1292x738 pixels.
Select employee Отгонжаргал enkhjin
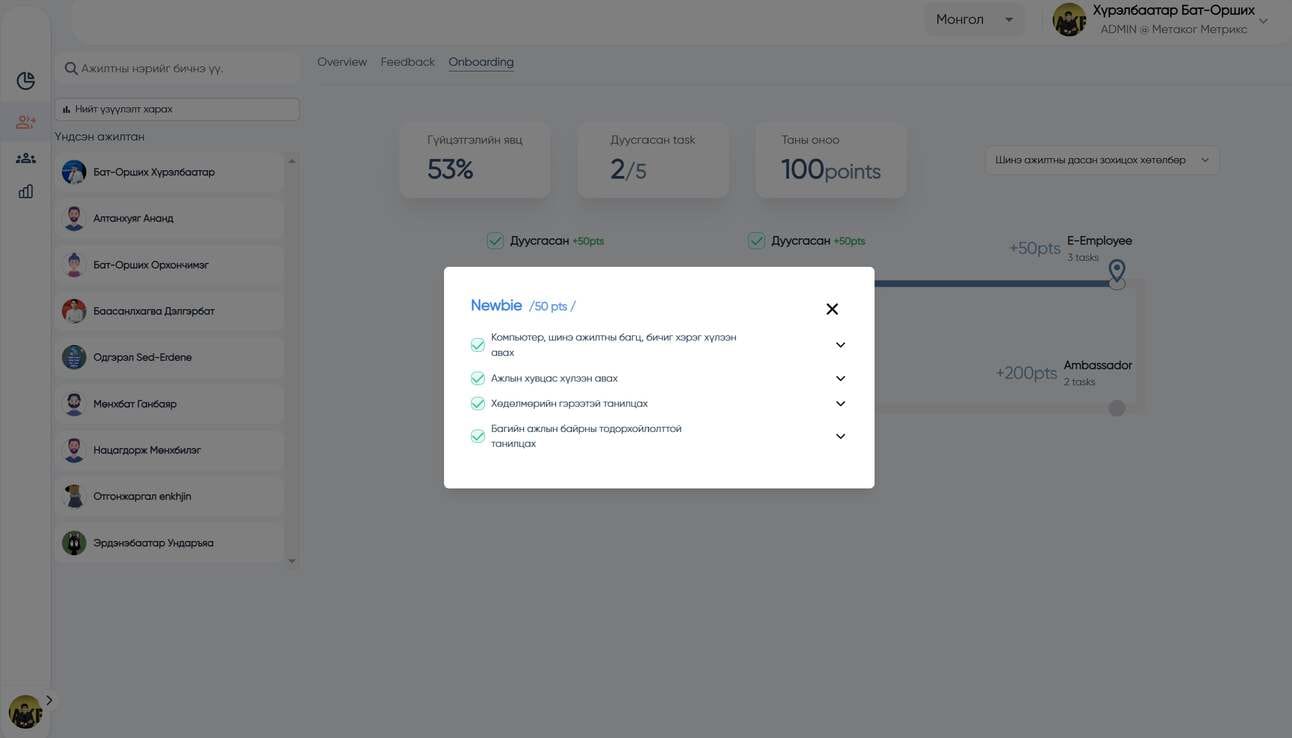click(169, 496)
